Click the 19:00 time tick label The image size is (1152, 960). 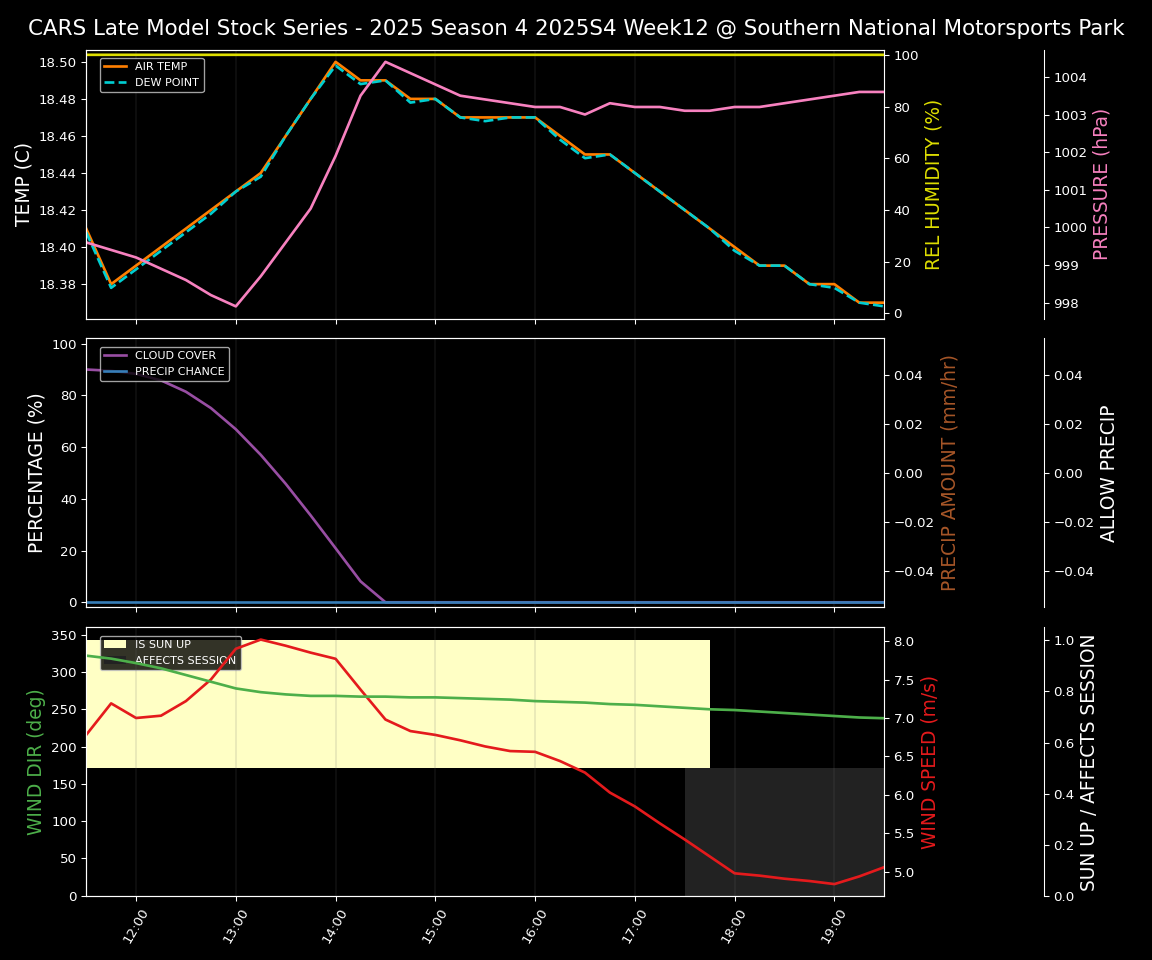(x=831, y=926)
